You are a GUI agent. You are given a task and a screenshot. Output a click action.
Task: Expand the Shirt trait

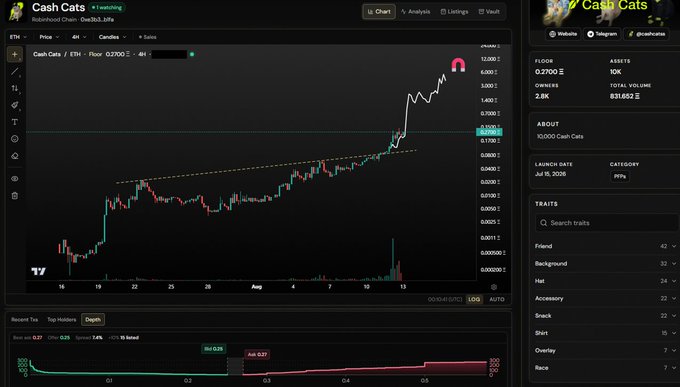(x=605, y=333)
